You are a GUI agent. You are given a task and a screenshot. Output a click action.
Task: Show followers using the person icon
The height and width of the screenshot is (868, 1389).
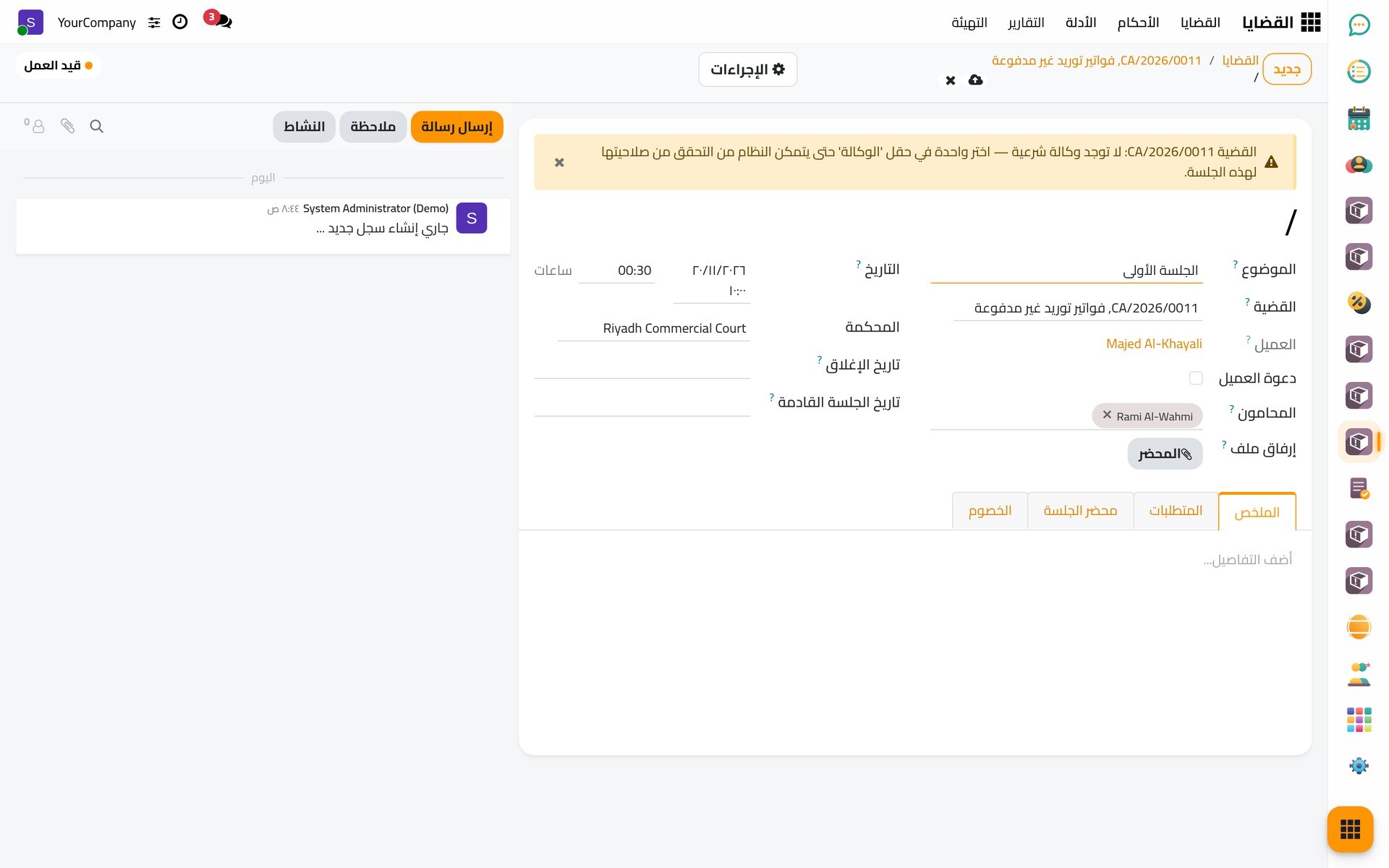click(x=35, y=126)
